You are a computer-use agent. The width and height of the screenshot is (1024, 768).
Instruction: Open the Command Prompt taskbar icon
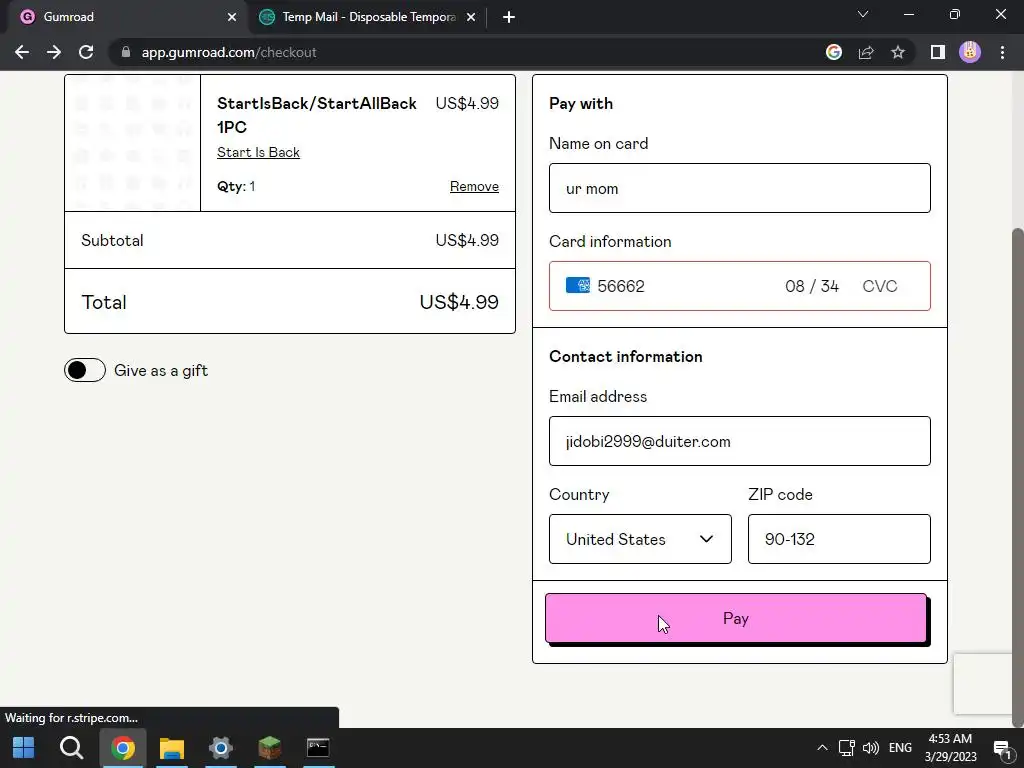[x=318, y=748]
